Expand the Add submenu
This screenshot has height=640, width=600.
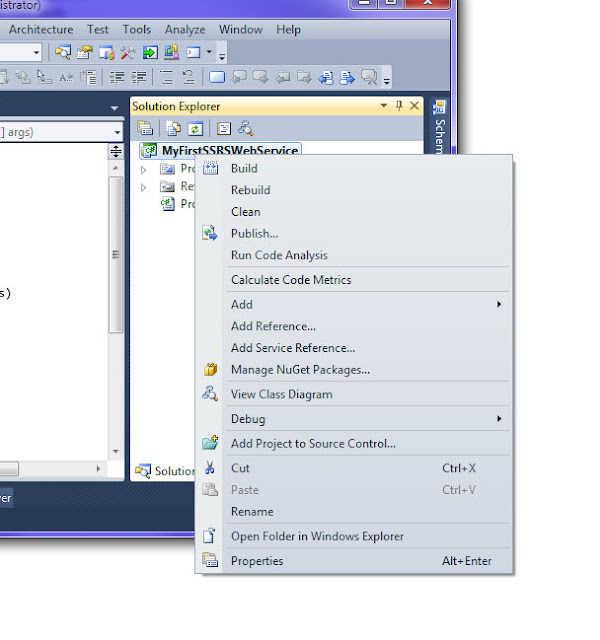pos(353,304)
